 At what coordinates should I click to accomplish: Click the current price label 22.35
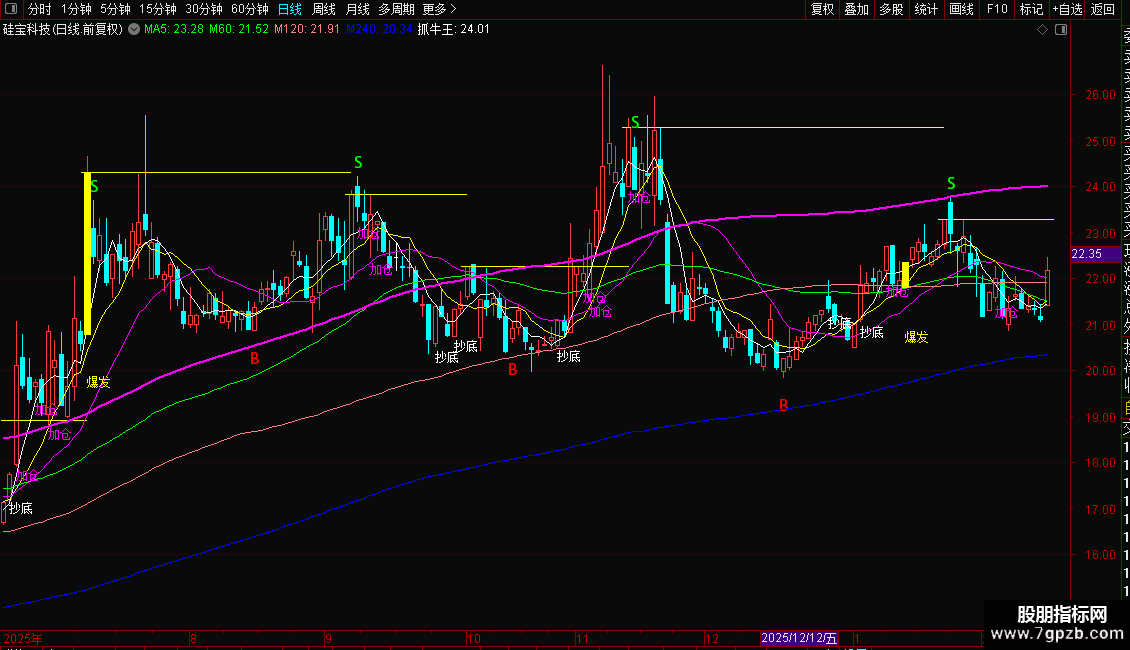coord(1087,254)
